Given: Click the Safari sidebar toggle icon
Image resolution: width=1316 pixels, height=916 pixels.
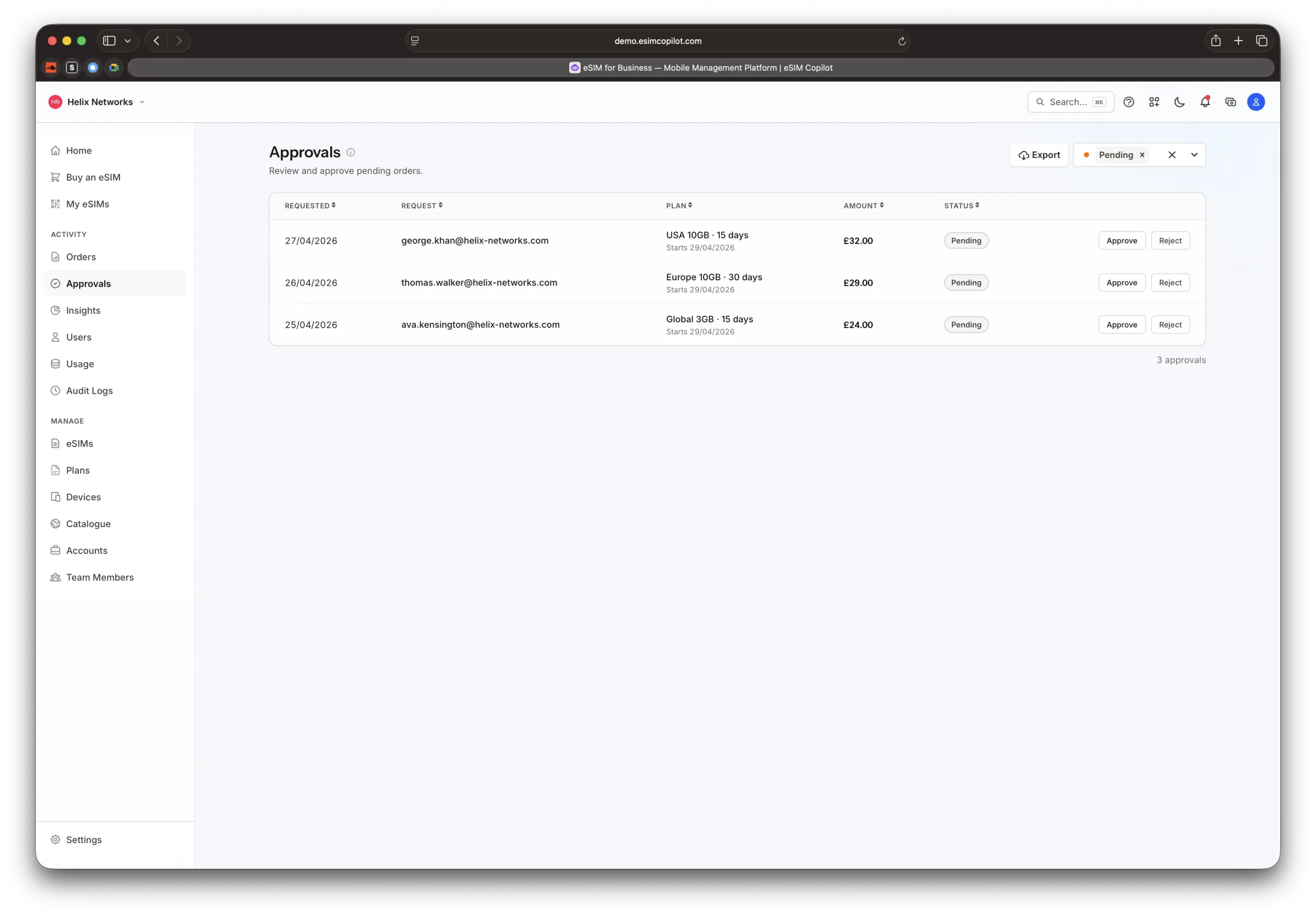Looking at the screenshot, I should (x=109, y=41).
